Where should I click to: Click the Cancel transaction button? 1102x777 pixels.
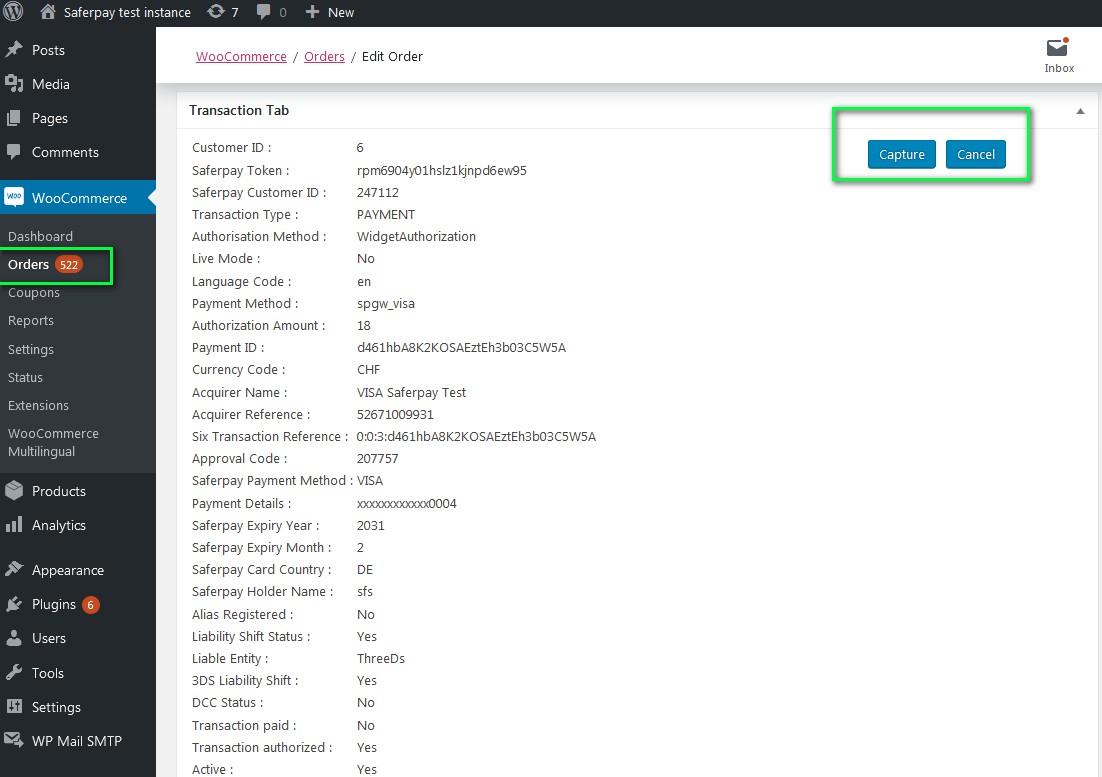pyautogui.click(x=975, y=154)
